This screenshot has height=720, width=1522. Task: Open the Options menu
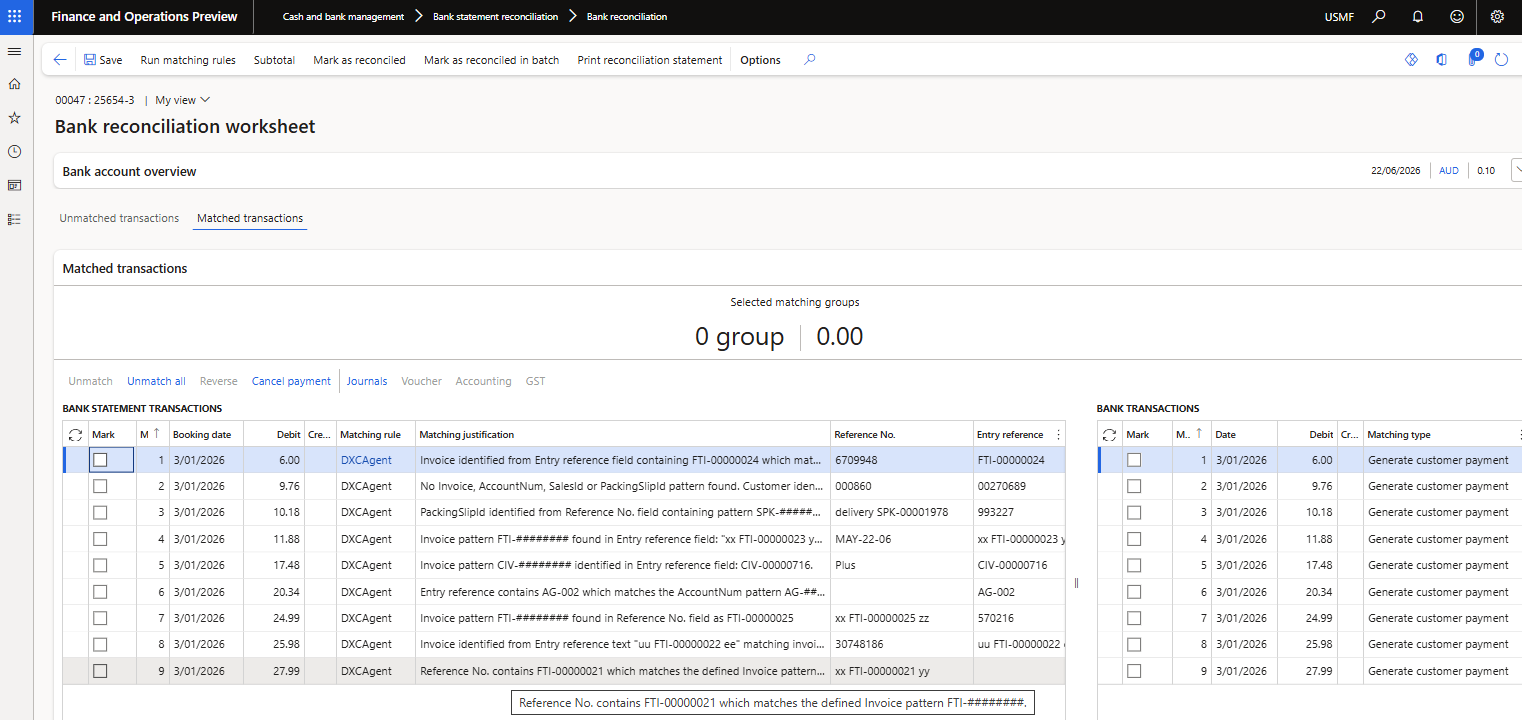pos(760,60)
